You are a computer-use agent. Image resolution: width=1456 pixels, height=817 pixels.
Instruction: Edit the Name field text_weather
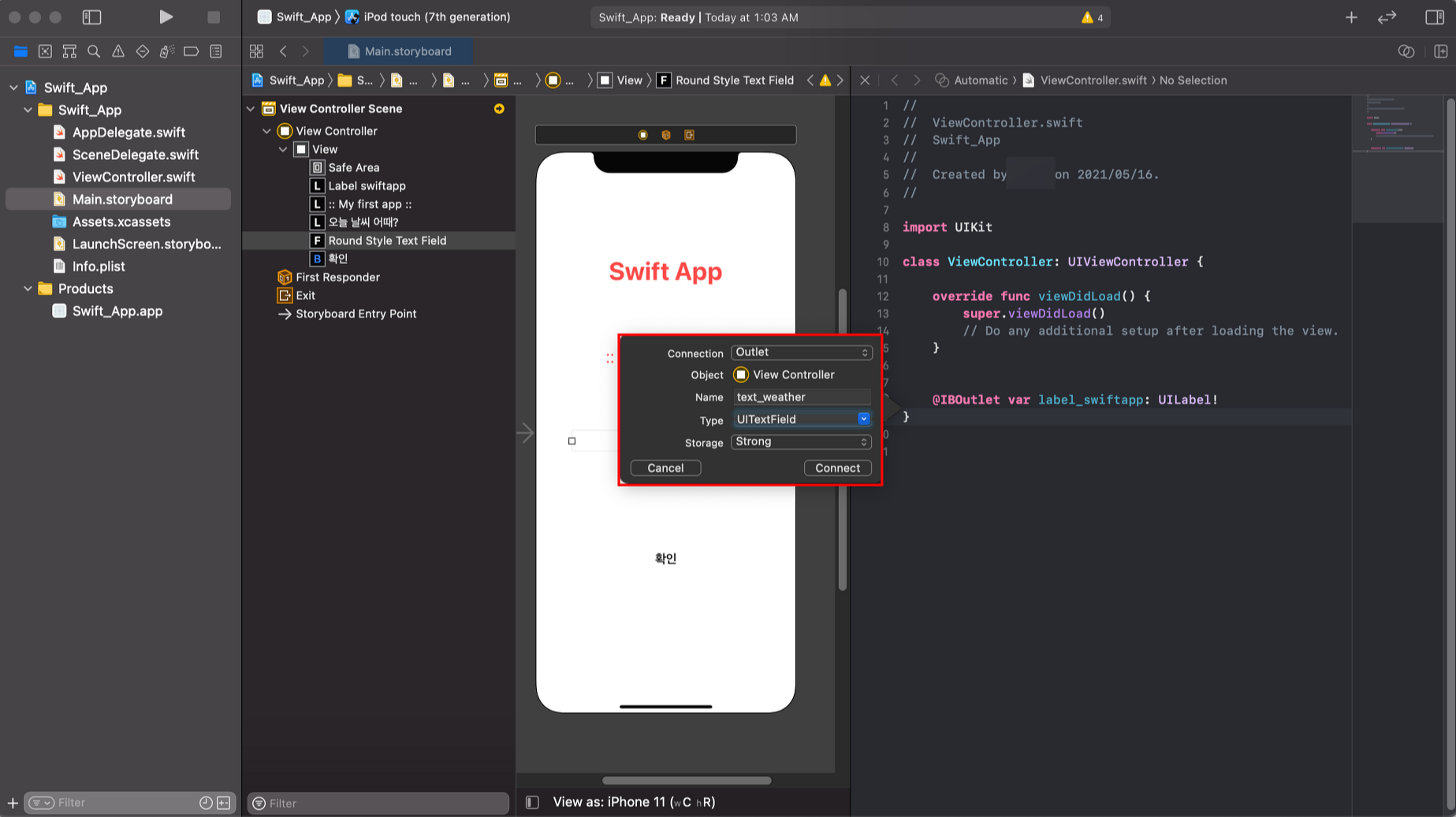click(x=802, y=397)
